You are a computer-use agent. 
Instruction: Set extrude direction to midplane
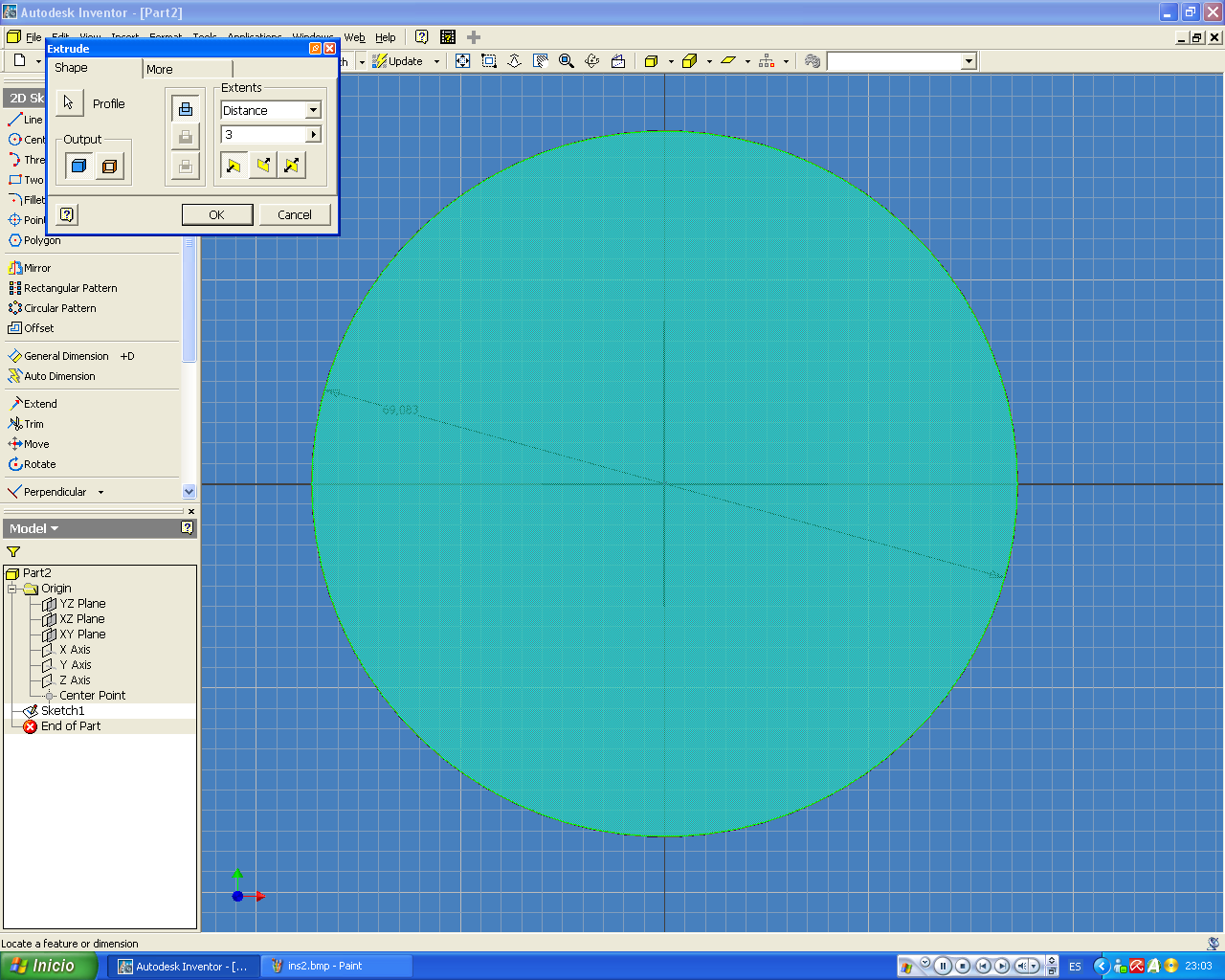(292, 166)
